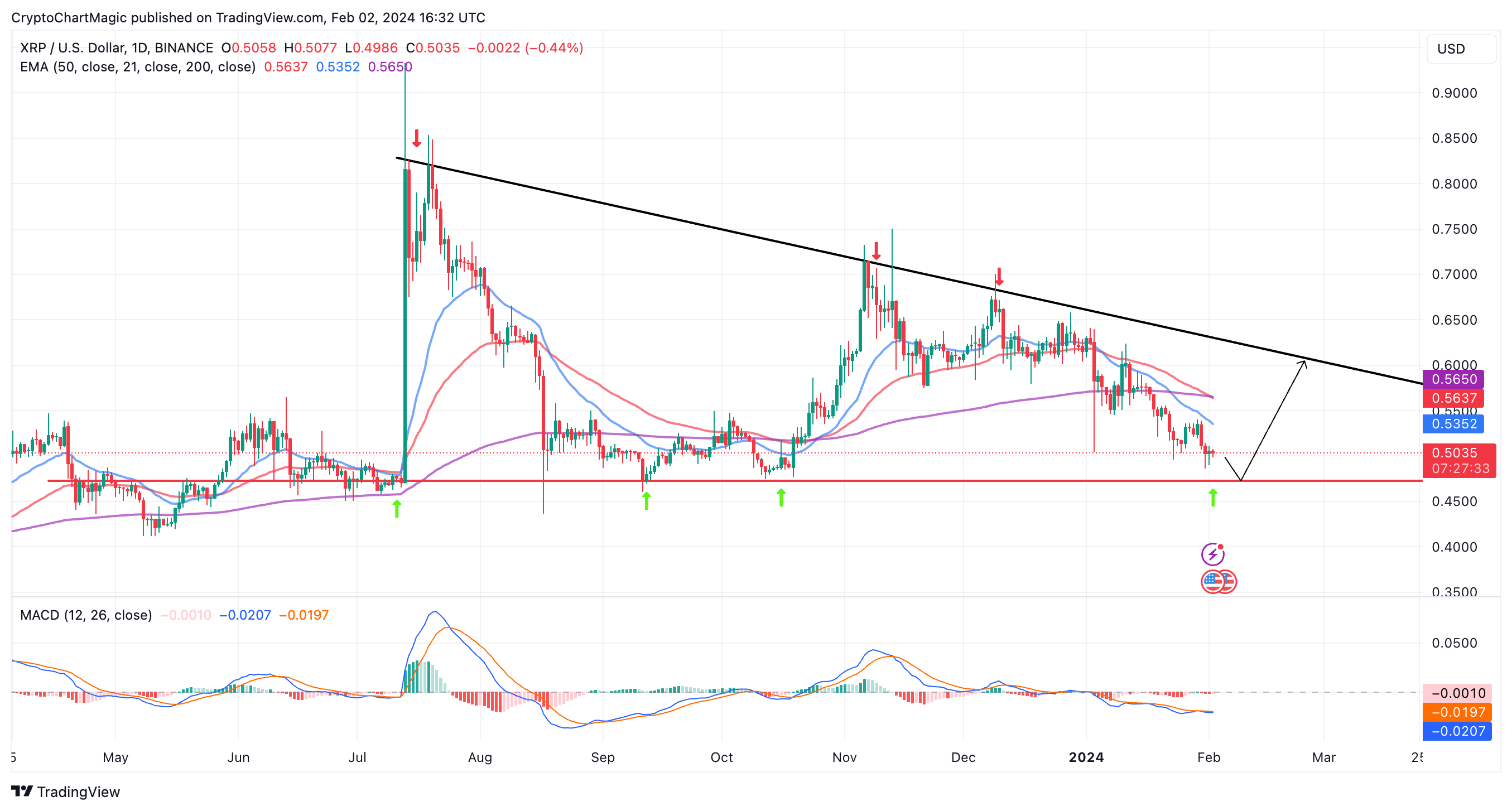This screenshot has width=1512, height=811.
Task: Click the MACD (12, 26, close) legend label
Action: [86, 615]
